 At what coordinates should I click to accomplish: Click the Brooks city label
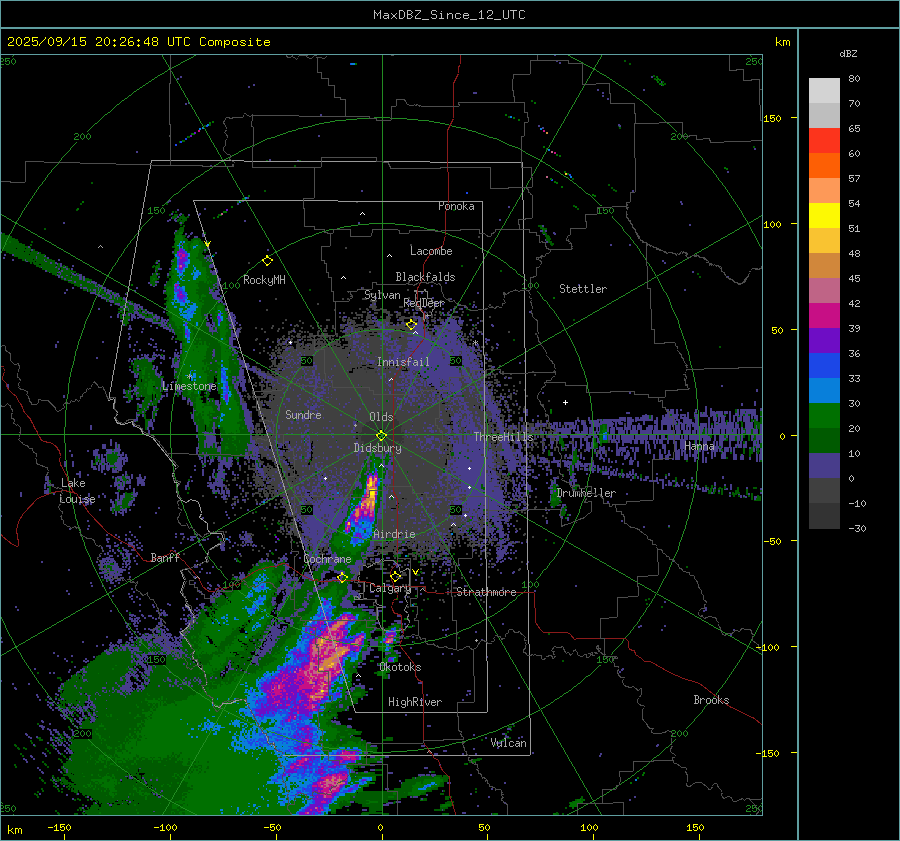pos(711,700)
